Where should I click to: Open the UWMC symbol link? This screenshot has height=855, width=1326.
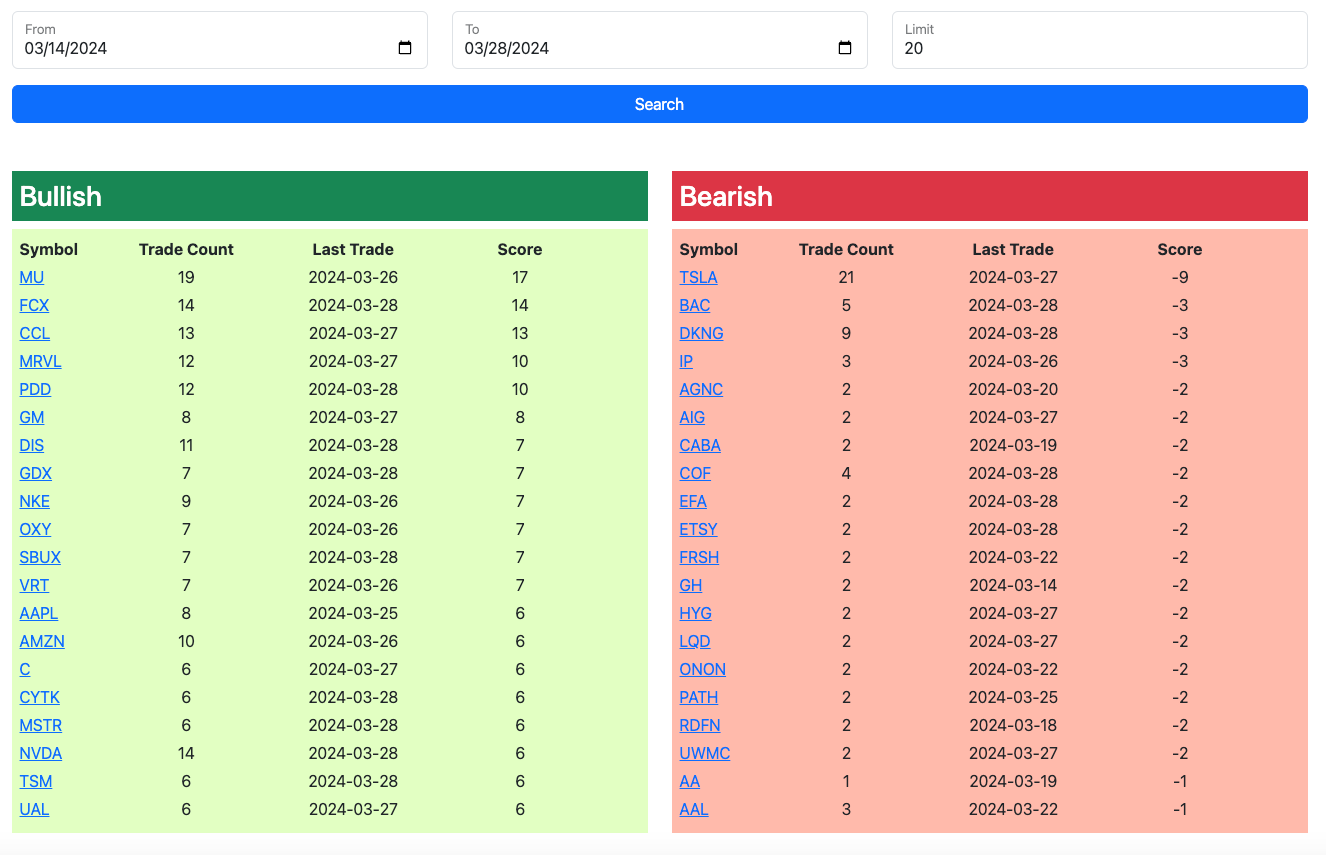705,753
